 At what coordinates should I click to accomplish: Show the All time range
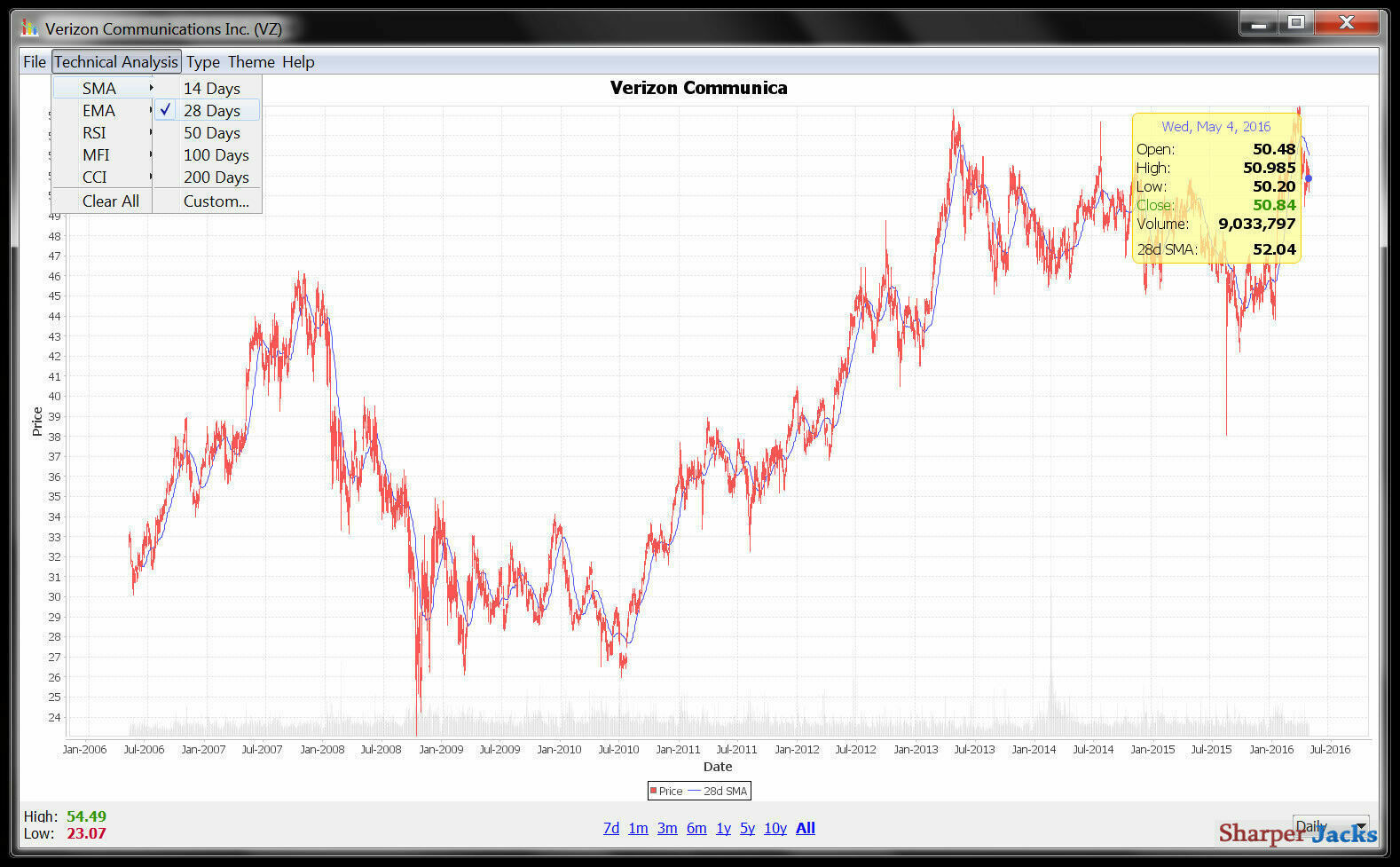tap(806, 828)
